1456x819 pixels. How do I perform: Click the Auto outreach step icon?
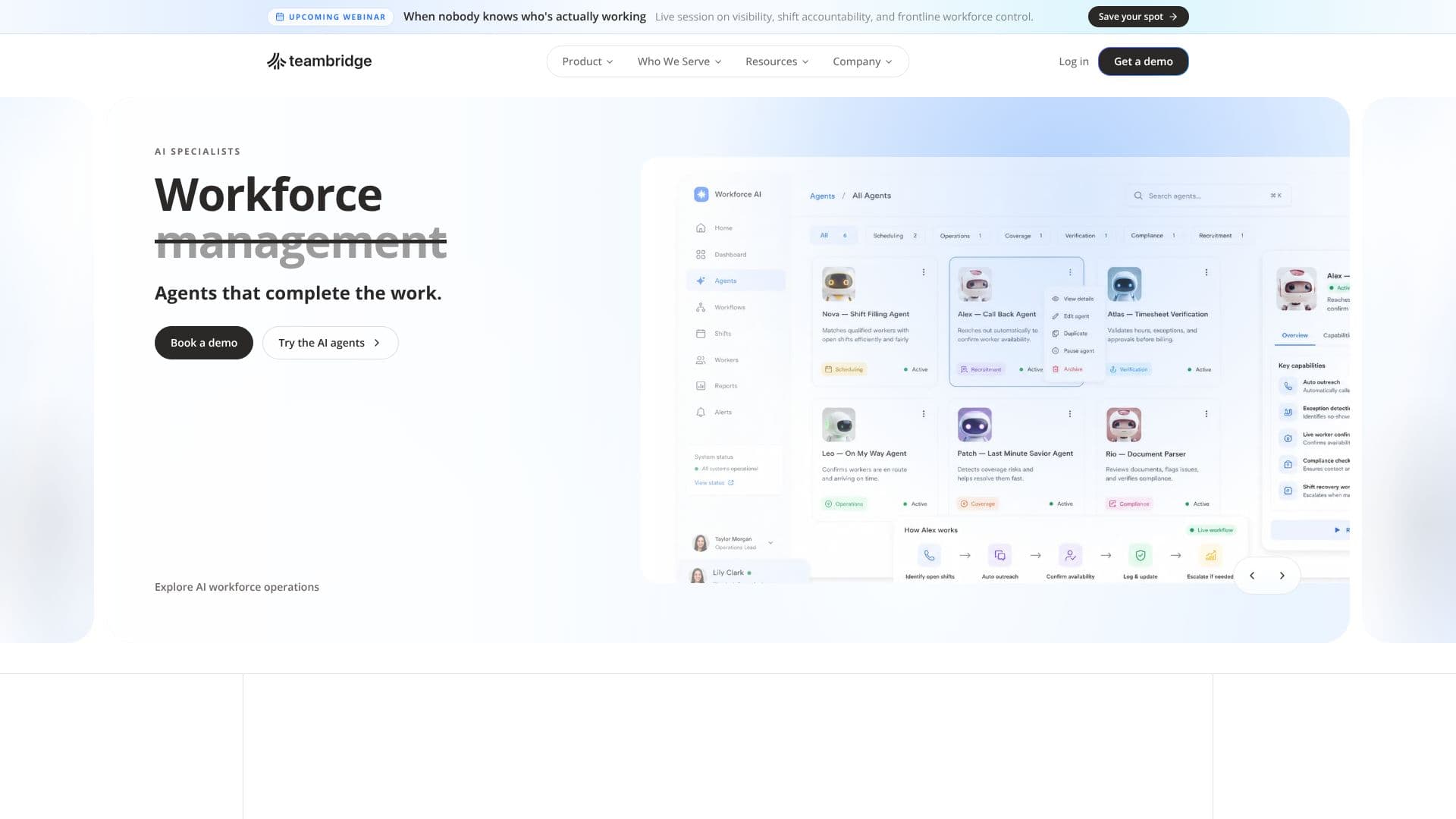999,555
